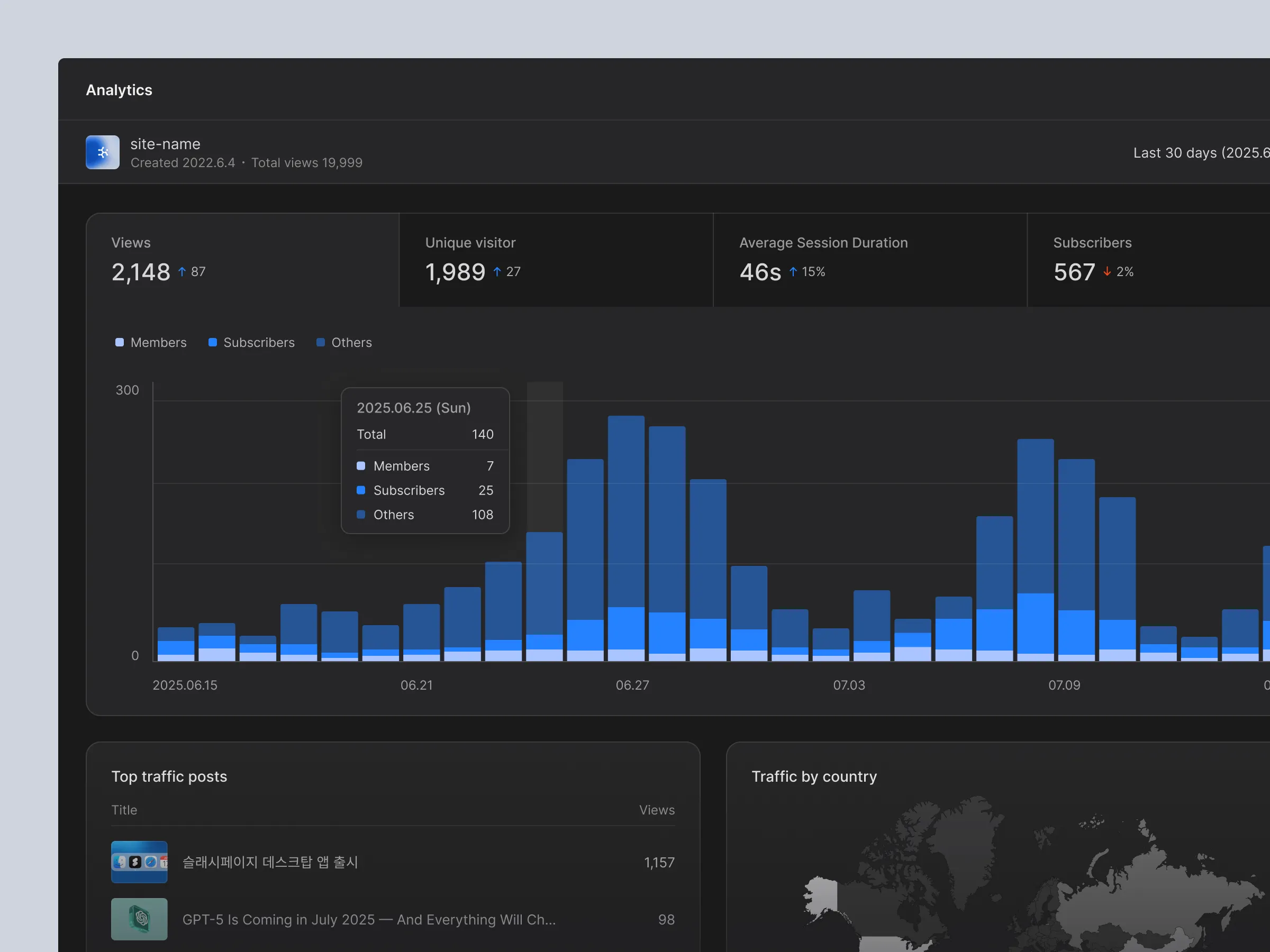This screenshot has height=952, width=1270.
Task: Toggle Members series in chart legend
Action: point(151,343)
